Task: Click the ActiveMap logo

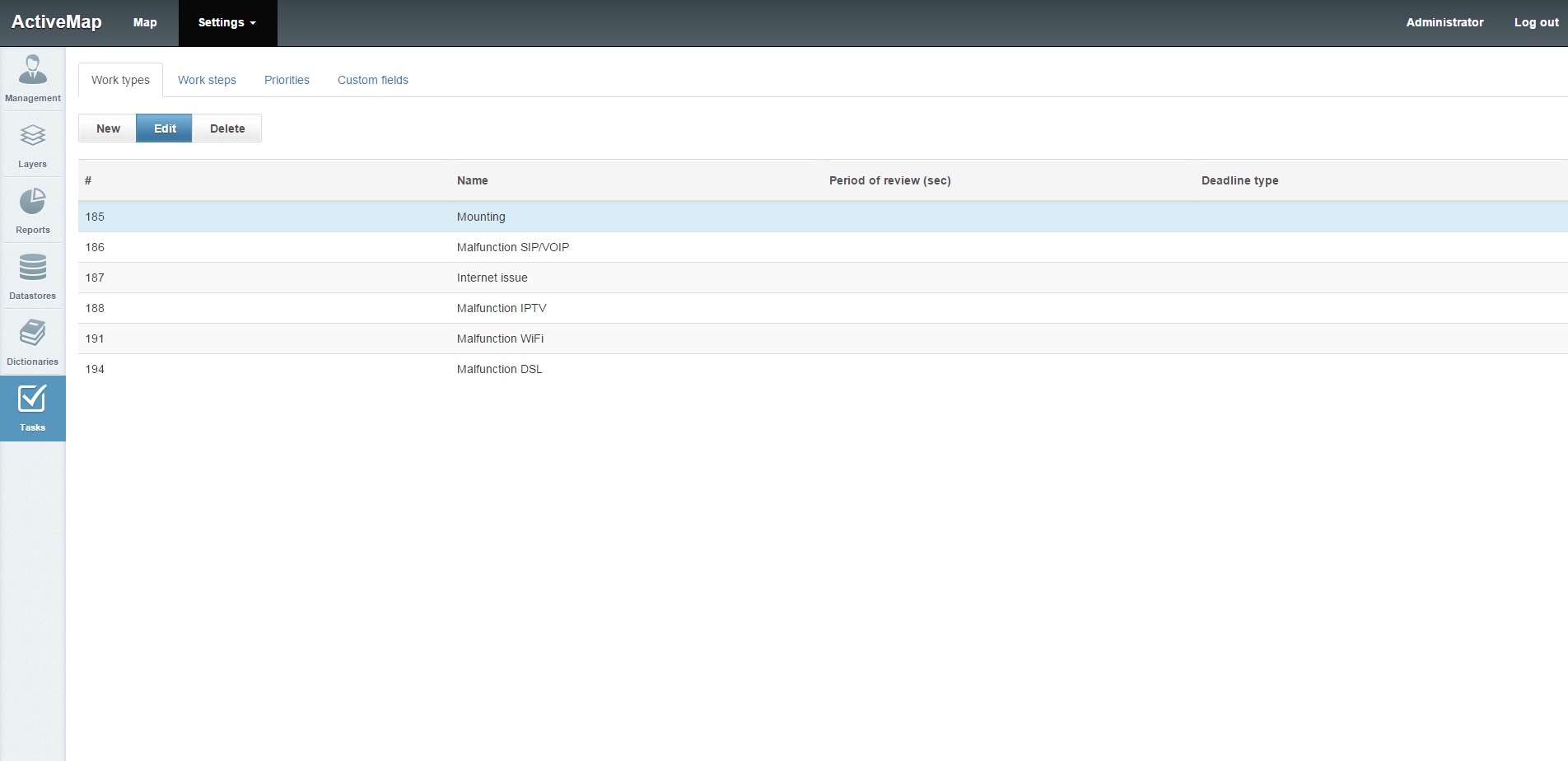Action: tap(57, 22)
